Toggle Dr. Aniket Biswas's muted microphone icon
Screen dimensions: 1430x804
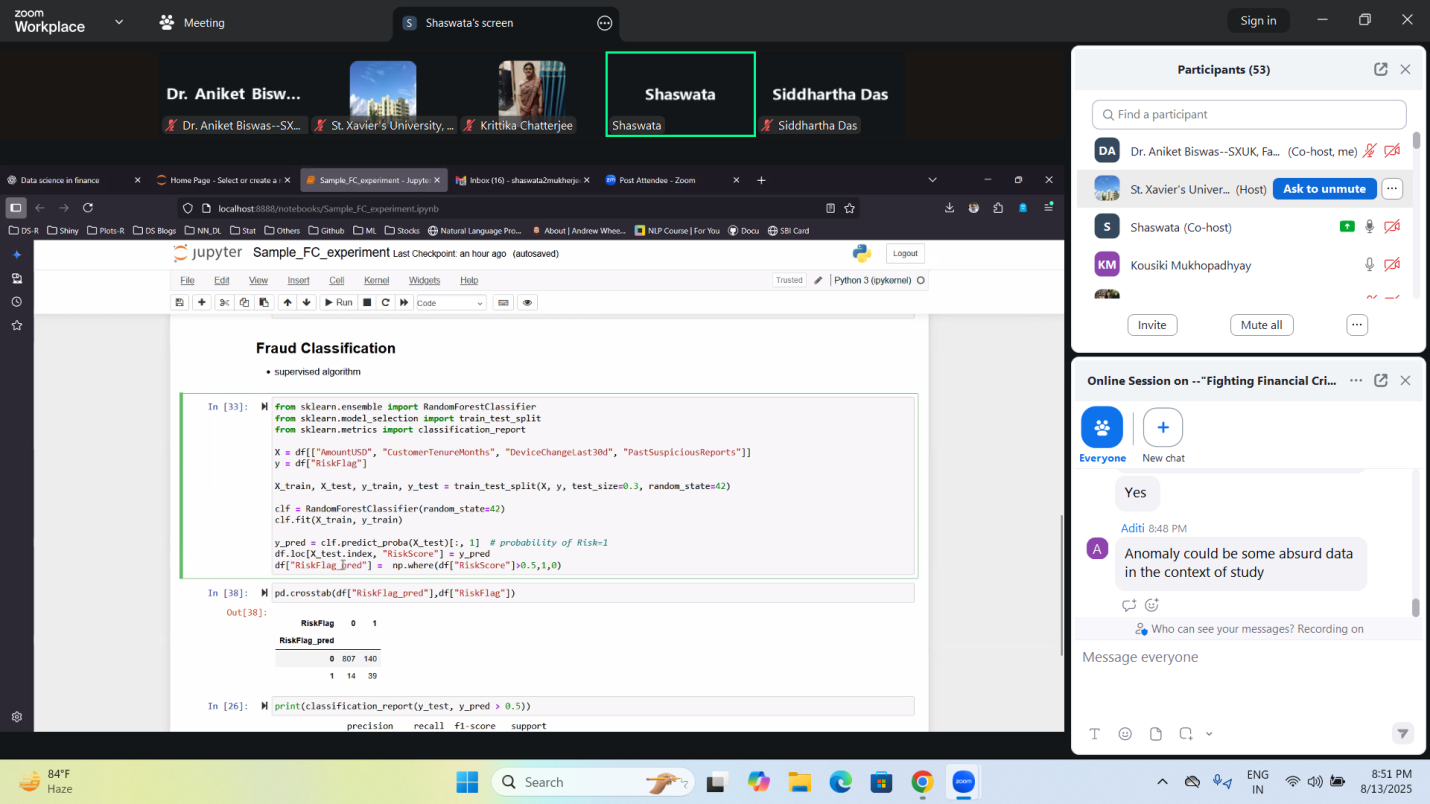(x=1370, y=151)
